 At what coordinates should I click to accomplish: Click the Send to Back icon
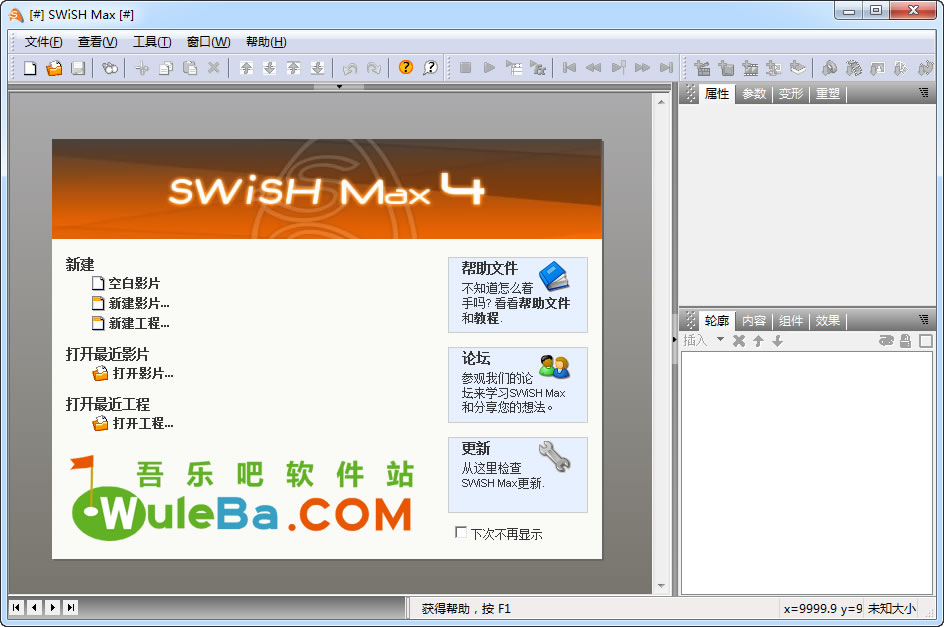pos(317,68)
